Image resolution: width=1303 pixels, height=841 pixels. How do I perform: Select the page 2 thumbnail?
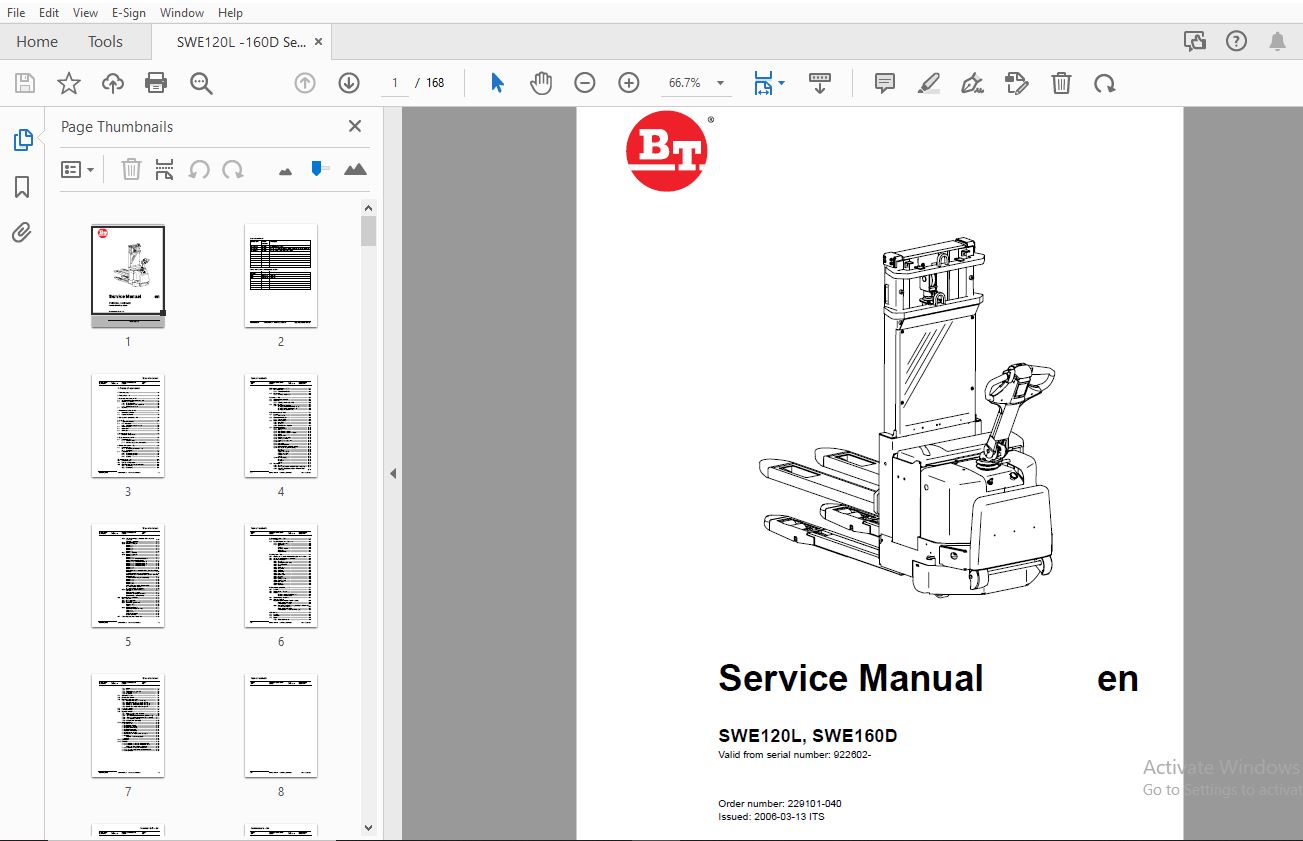(281, 276)
